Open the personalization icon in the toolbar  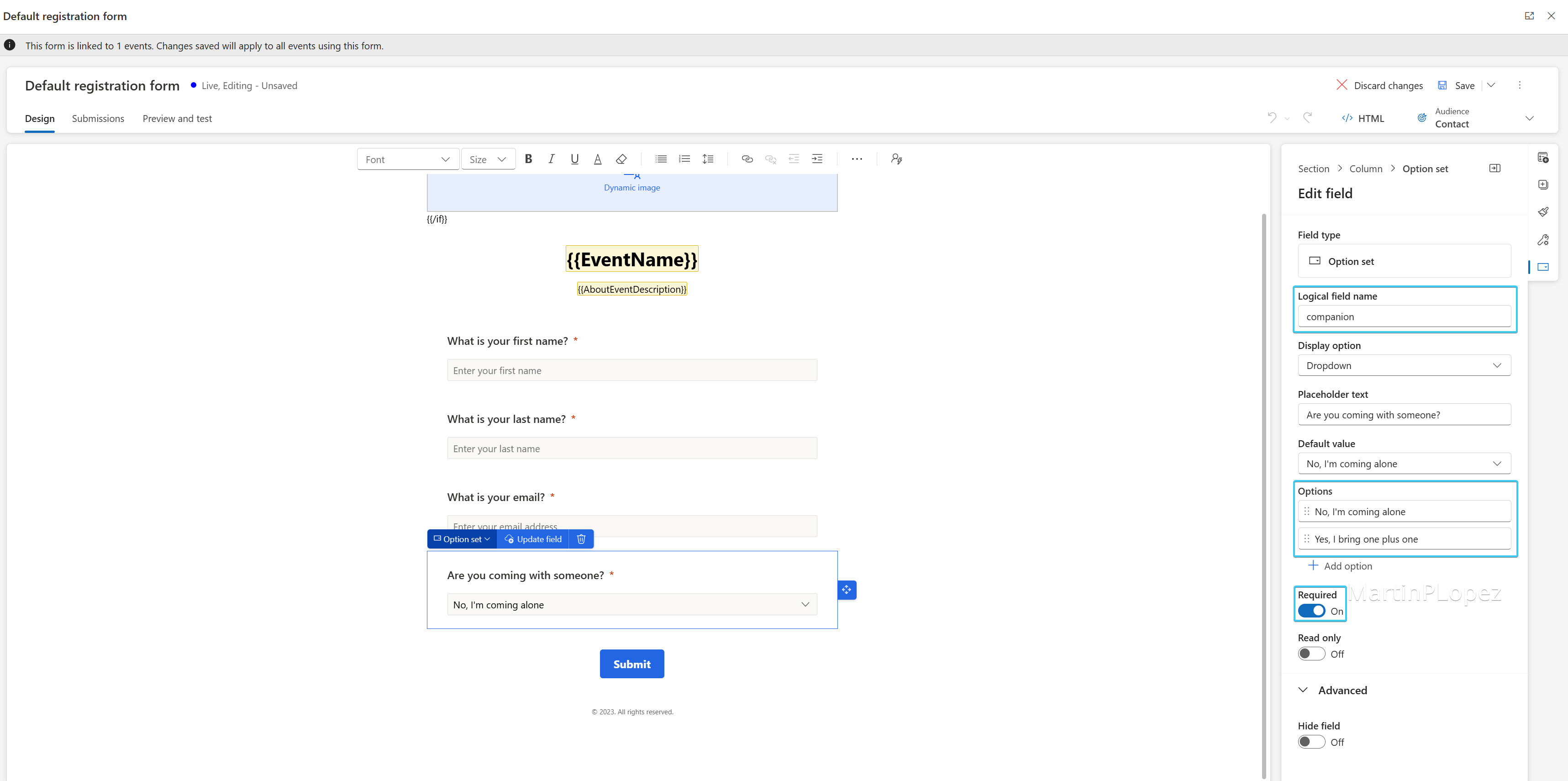point(896,159)
